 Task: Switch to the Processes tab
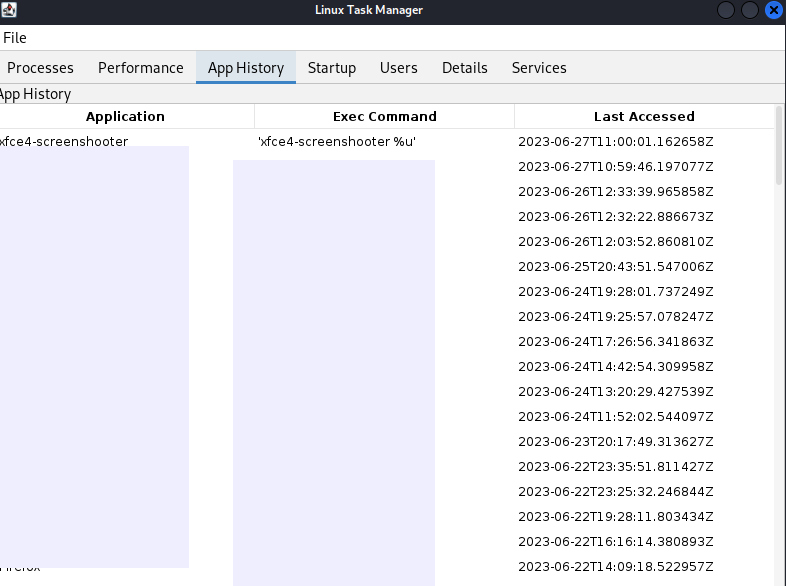(x=41, y=68)
